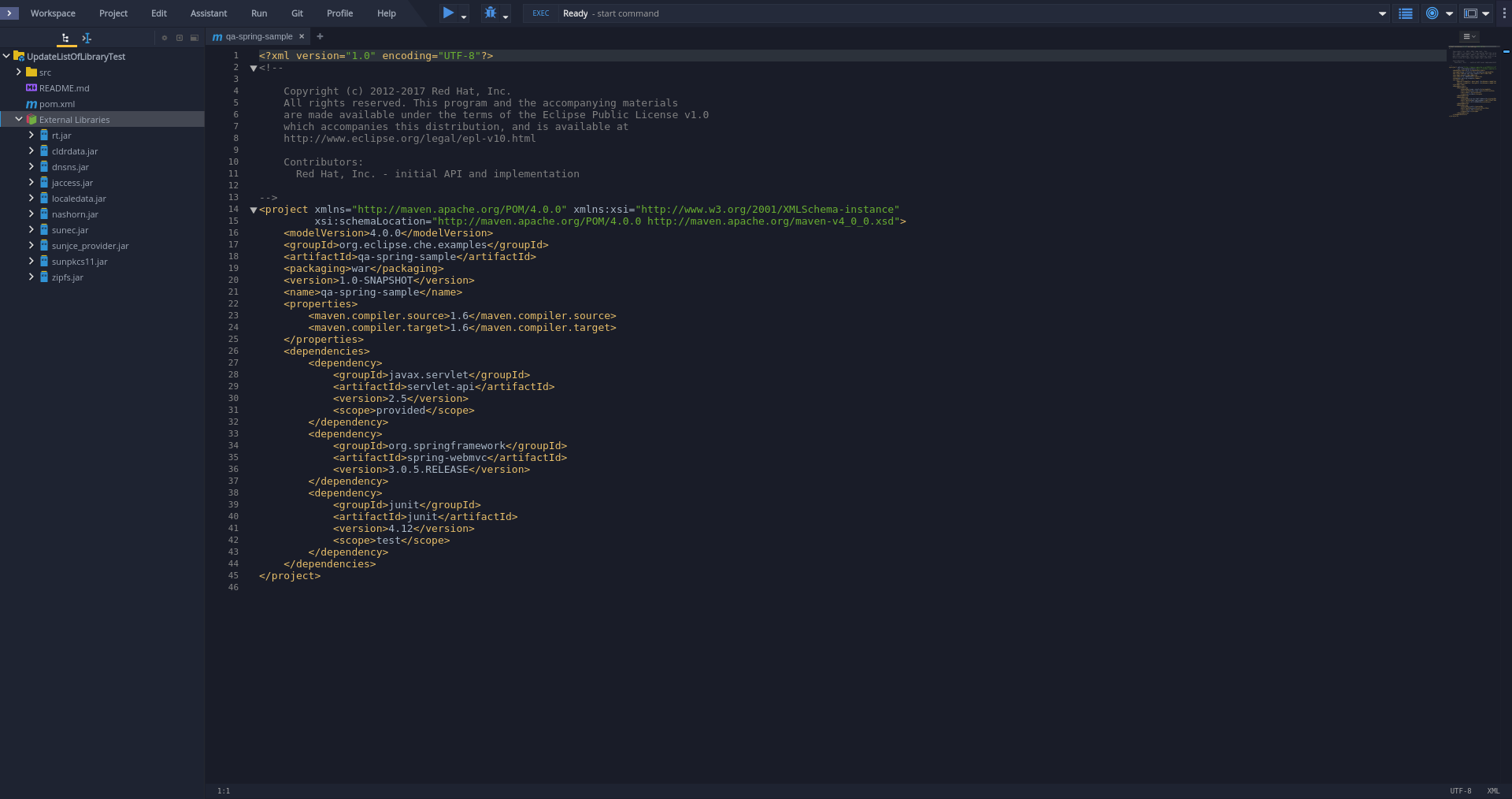This screenshot has width=1512, height=799.
Task: Click the rt.jar file icon
Action: pos(44,135)
